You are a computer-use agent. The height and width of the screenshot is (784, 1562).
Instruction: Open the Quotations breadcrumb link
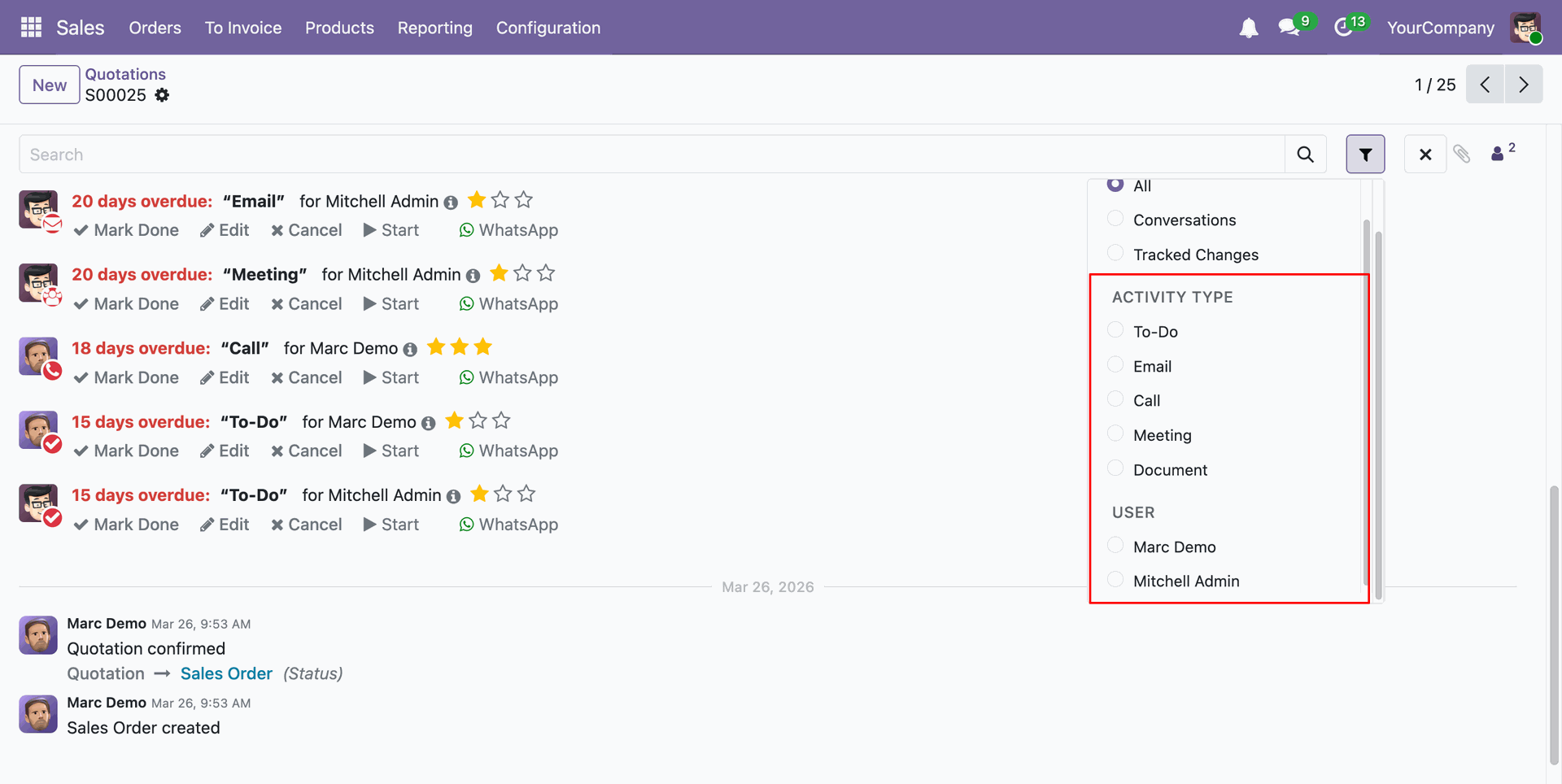125,74
